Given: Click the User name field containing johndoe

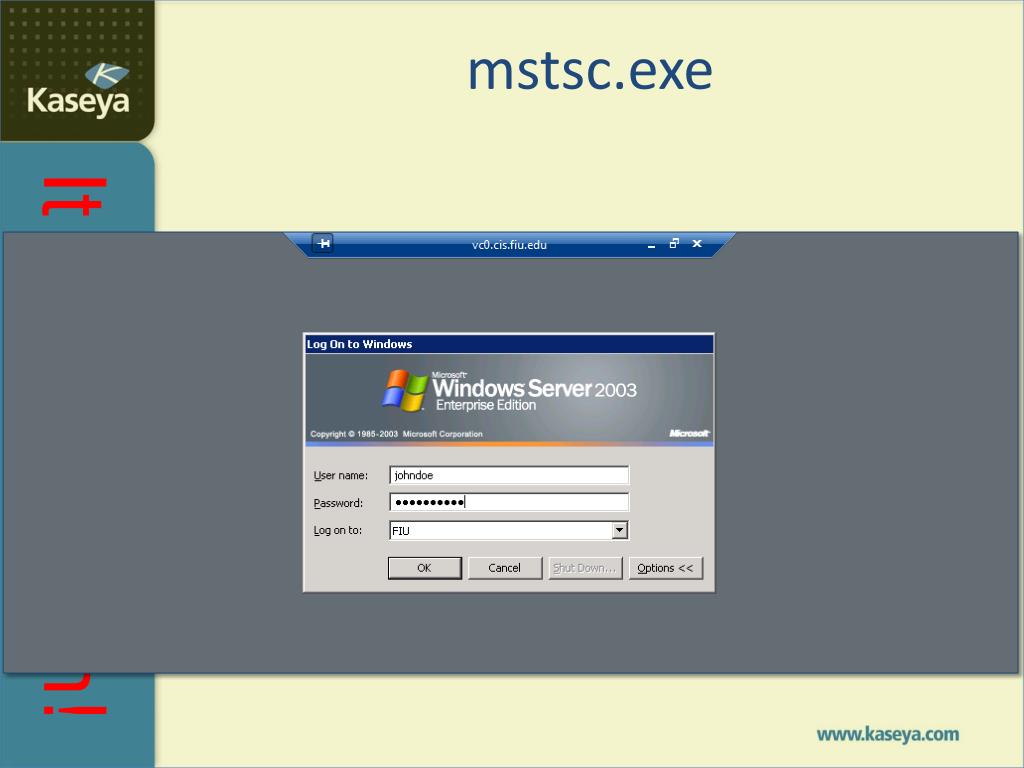Looking at the screenshot, I should pos(509,475).
